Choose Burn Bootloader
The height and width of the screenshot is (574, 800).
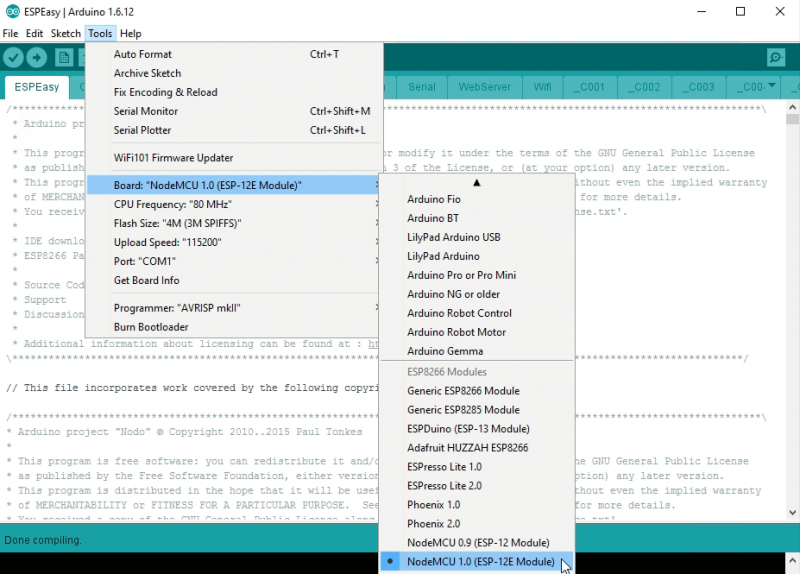click(233, 327)
